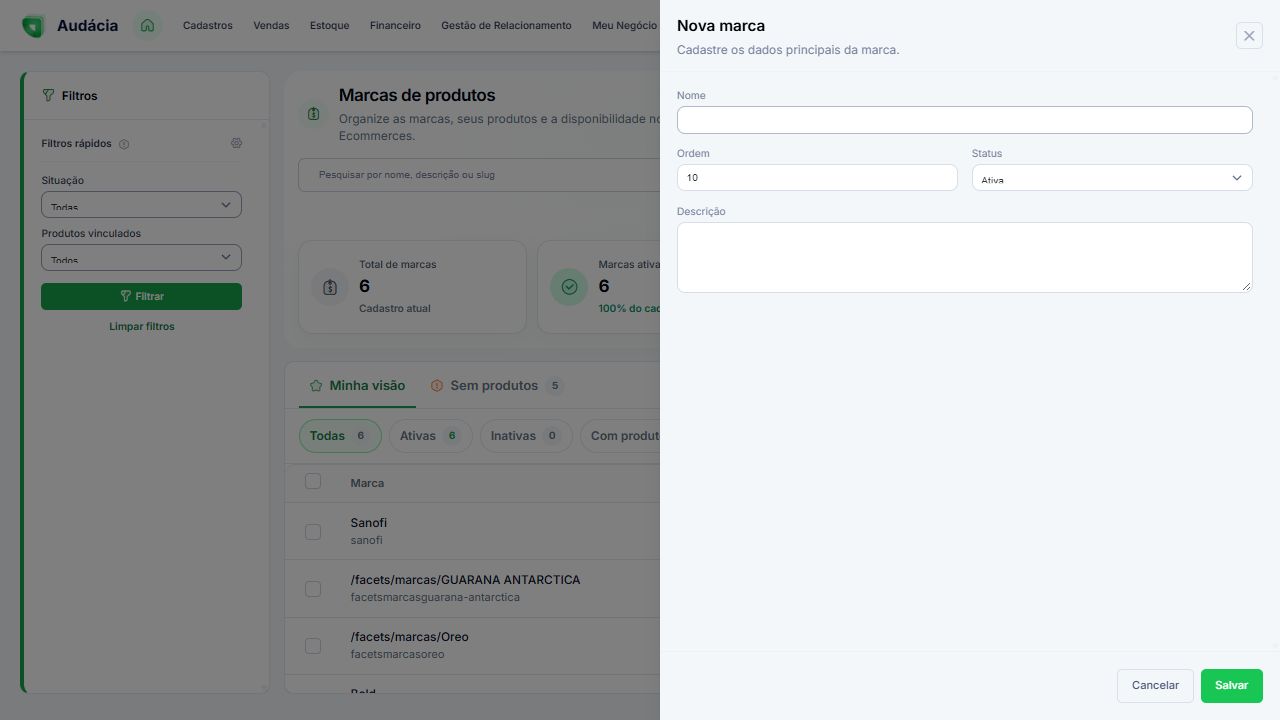Viewport: 1280px width, 720px height.
Task: Open the Estoque menu
Action: point(330,26)
